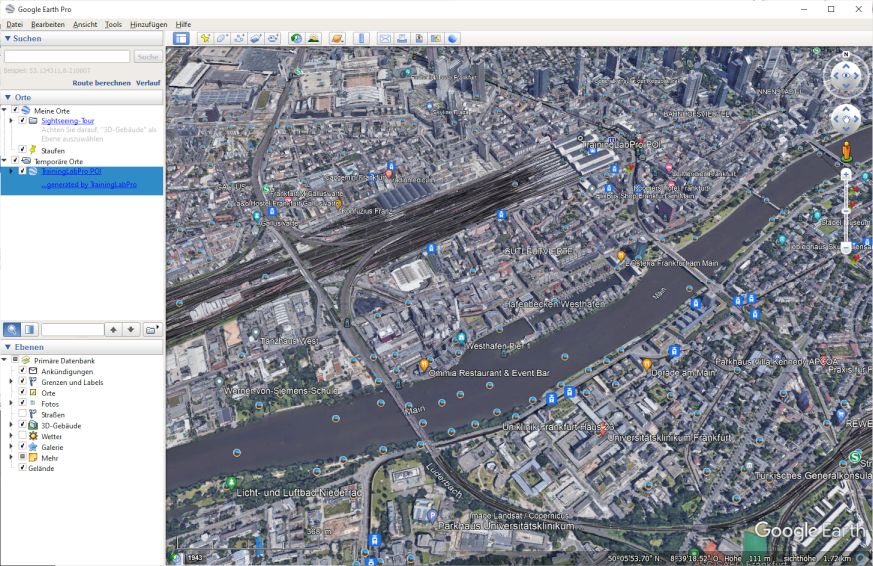
Task: Click the blue Earth globe toolbar icon
Action: click(x=453, y=38)
